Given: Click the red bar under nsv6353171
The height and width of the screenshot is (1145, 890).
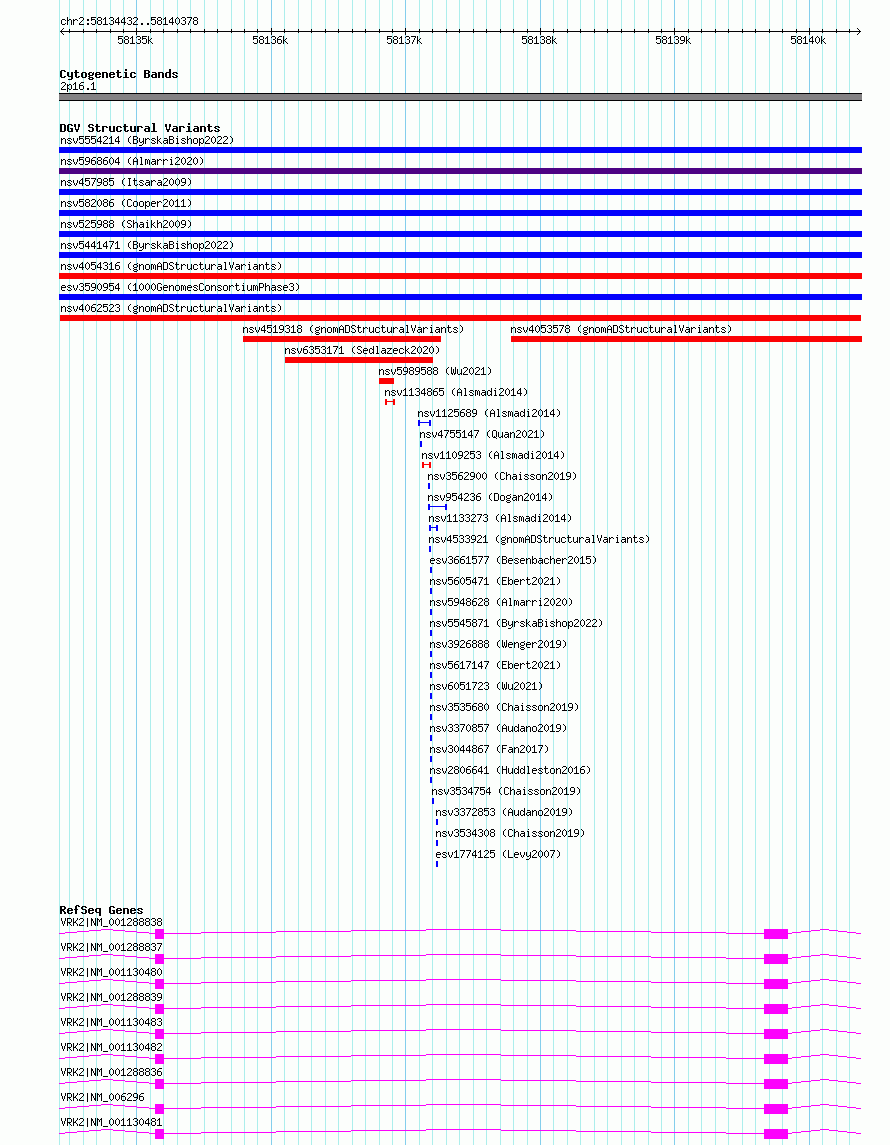Looking at the screenshot, I should (x=358, y=360).
